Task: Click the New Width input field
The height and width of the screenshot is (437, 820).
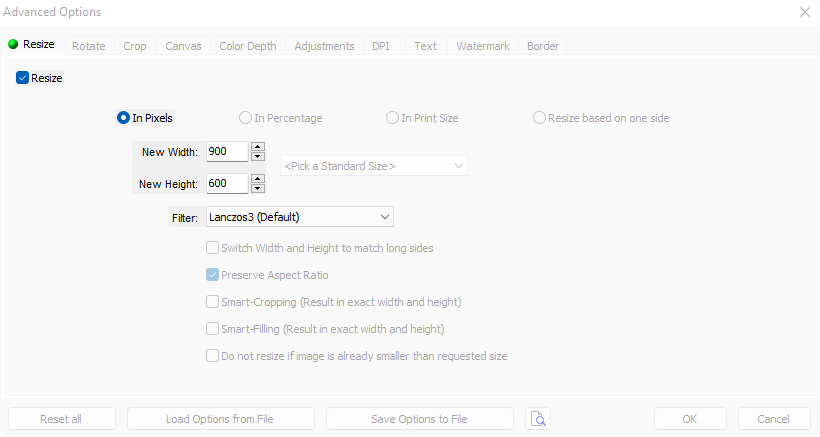Action: click(x=227, y=152)
